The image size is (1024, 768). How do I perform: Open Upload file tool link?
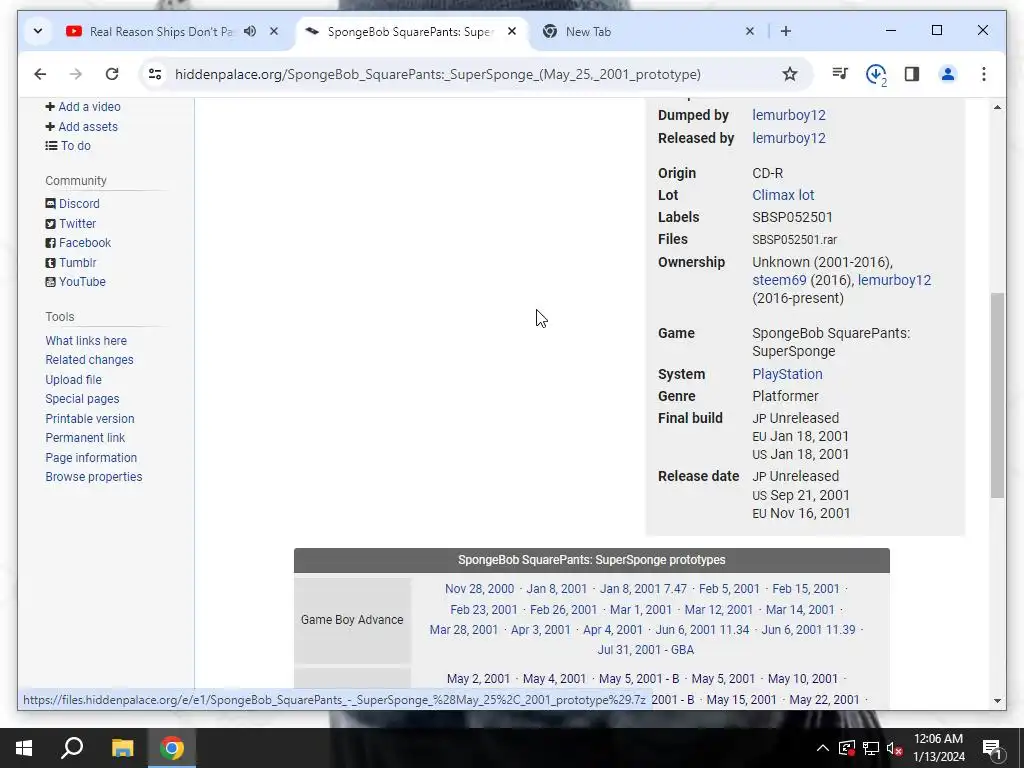click(73, 379)
